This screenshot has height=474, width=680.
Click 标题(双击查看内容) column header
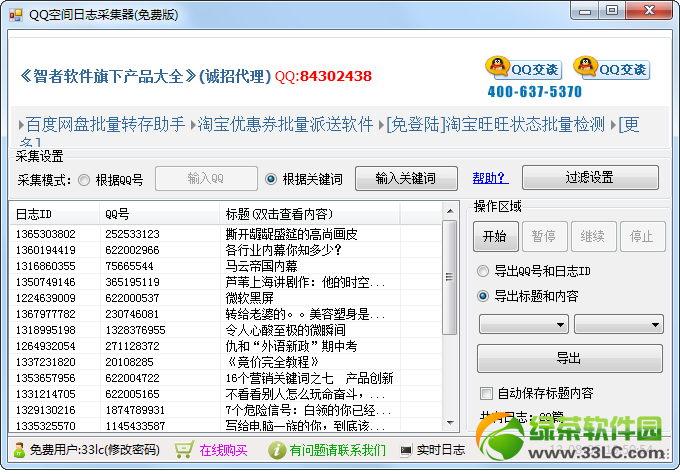[310, 214]
